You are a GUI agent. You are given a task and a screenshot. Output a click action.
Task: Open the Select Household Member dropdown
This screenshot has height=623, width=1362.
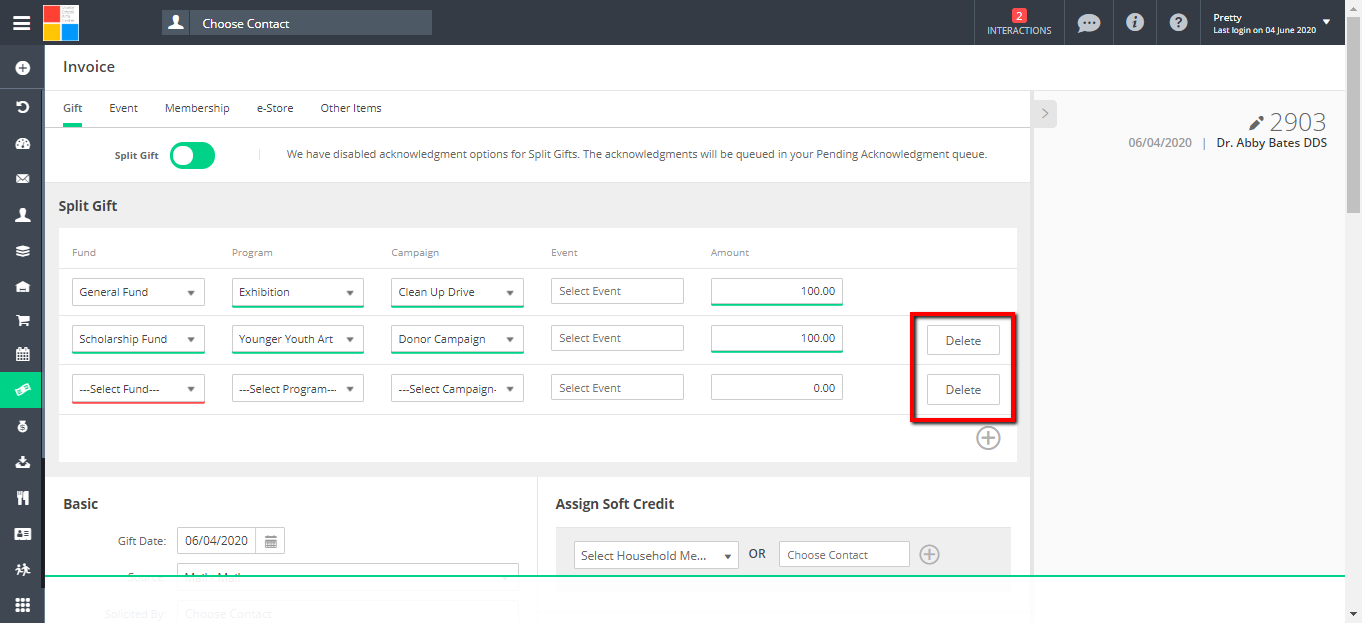coord(656,555)
